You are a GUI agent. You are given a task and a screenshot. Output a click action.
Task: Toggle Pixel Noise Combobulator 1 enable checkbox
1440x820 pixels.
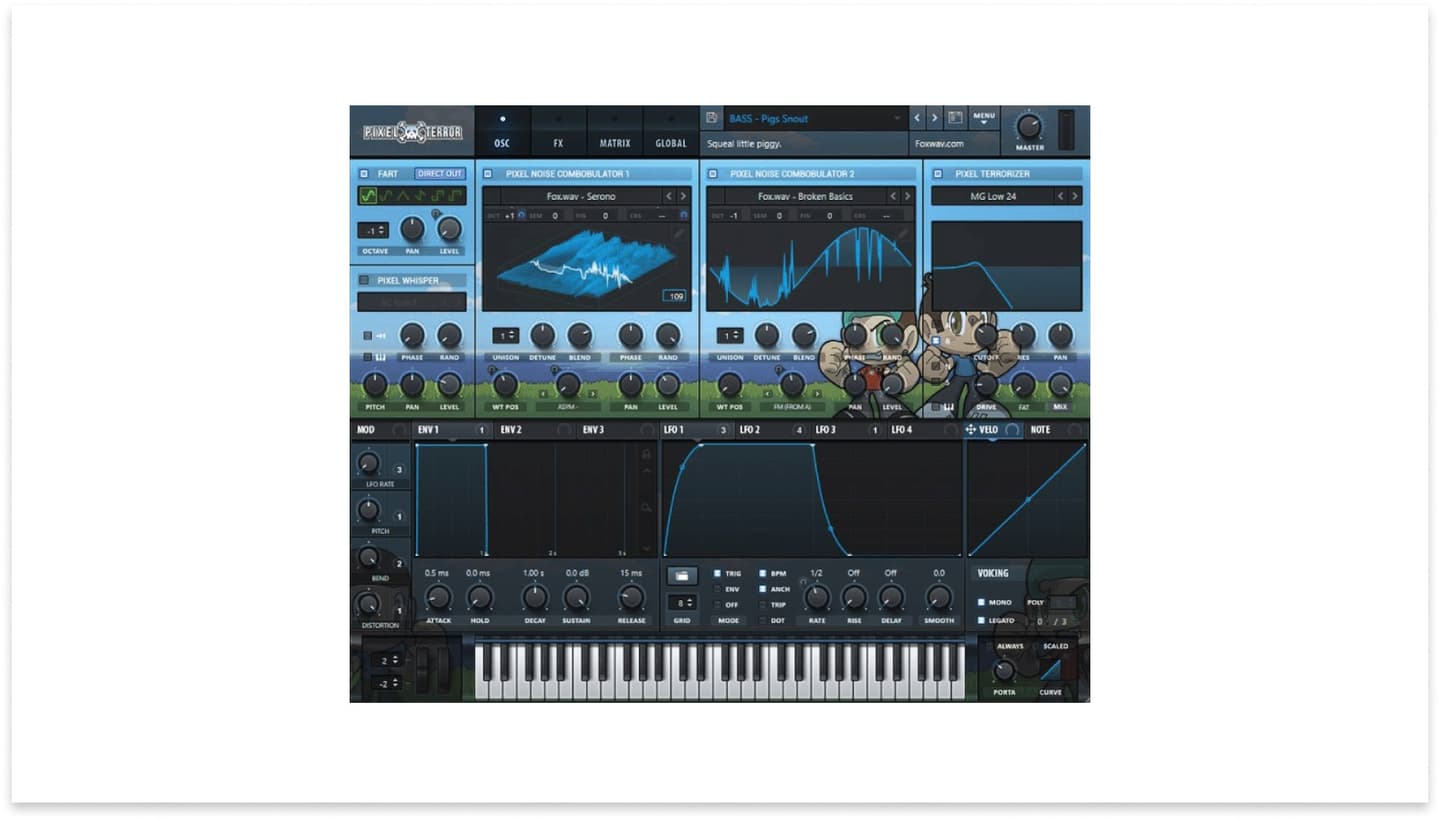(489, 174)
